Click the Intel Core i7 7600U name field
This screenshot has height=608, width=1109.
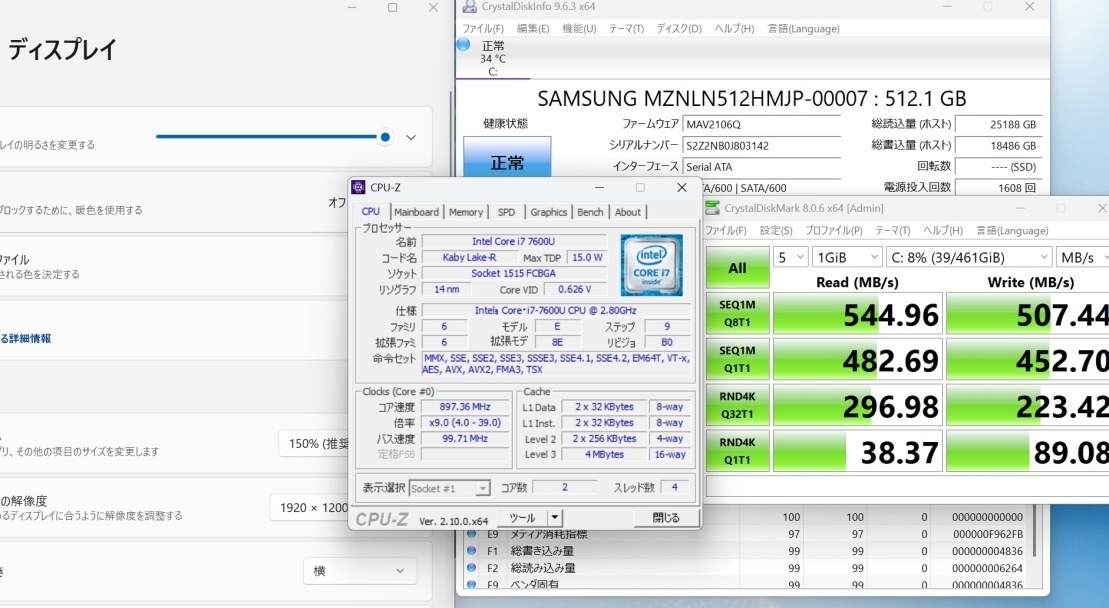[513, 241]
